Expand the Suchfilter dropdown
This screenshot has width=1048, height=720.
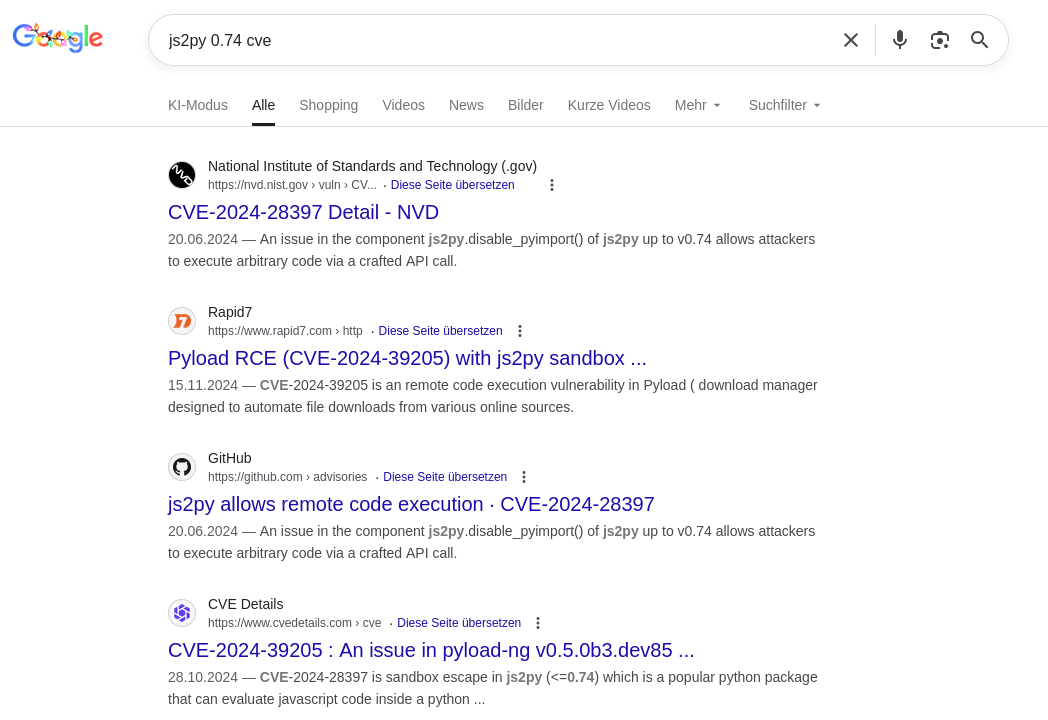785,105
